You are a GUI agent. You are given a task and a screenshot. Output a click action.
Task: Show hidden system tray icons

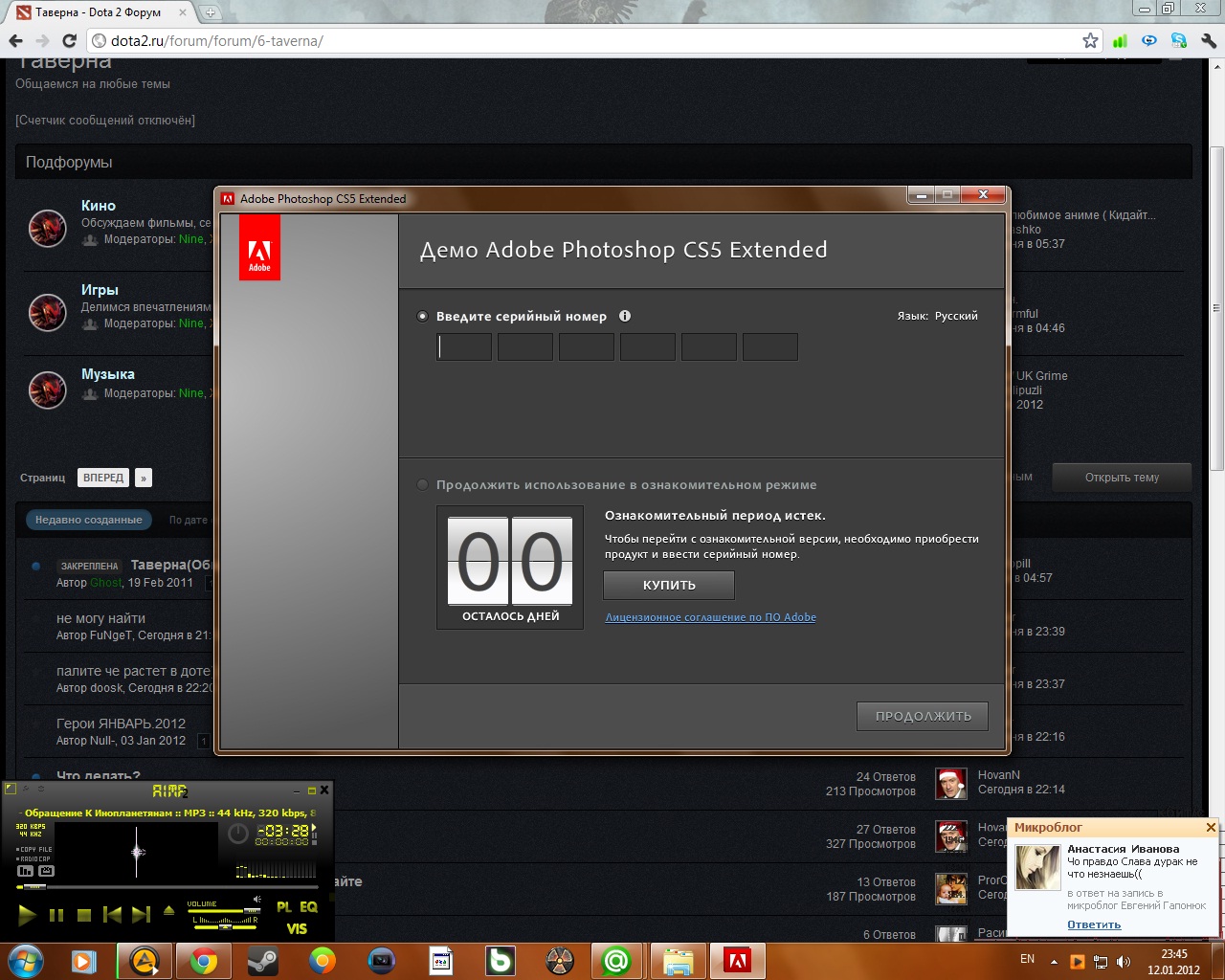[1054, 962]
